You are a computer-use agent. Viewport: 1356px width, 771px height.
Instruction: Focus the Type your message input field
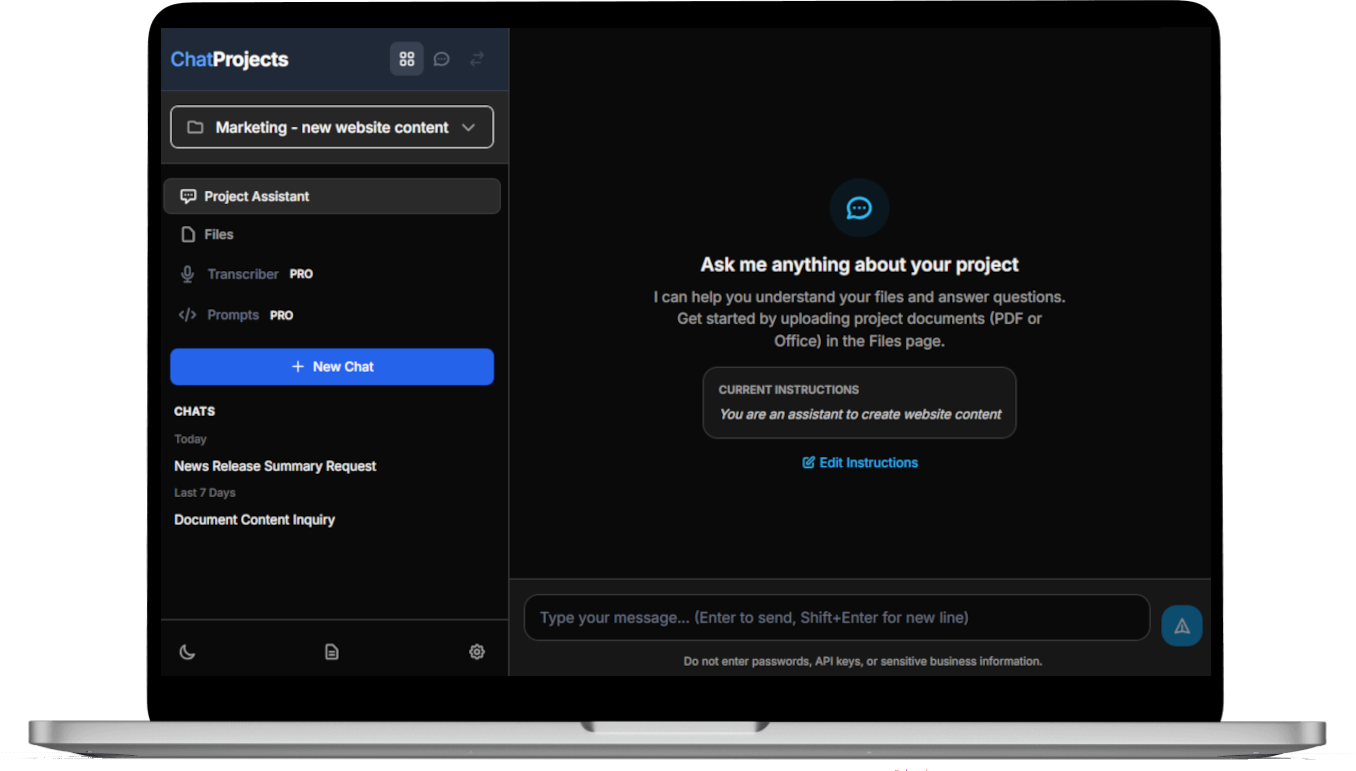pyautogui.click(x=836, y=618)
